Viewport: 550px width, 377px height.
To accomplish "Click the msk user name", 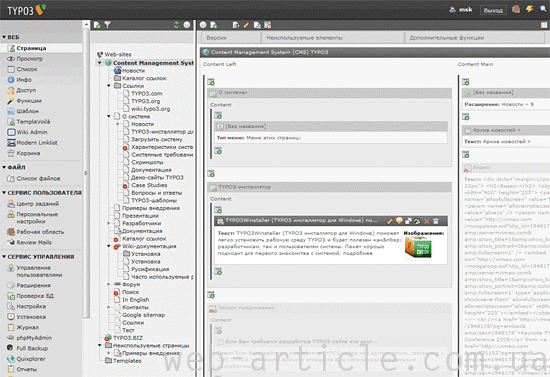I will (x=465, y=10).
